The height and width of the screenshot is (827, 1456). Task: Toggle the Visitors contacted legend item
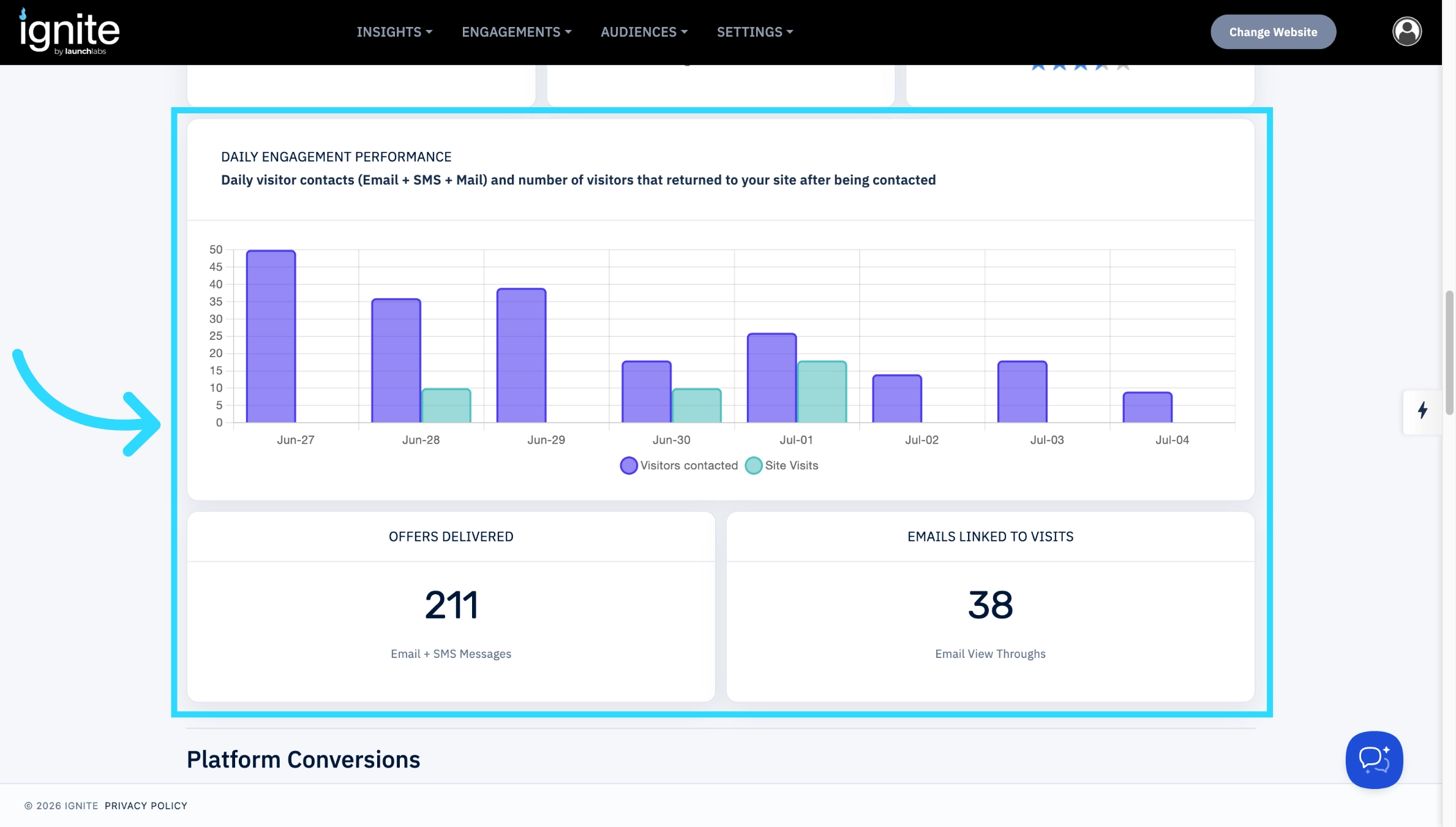[x=678, y=466]
